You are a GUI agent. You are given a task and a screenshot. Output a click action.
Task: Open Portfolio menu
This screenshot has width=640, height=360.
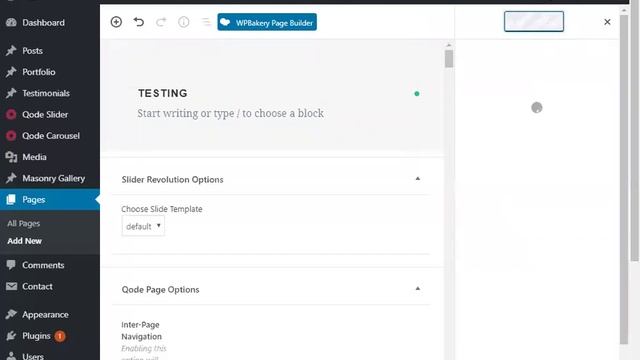coord(39,72)
